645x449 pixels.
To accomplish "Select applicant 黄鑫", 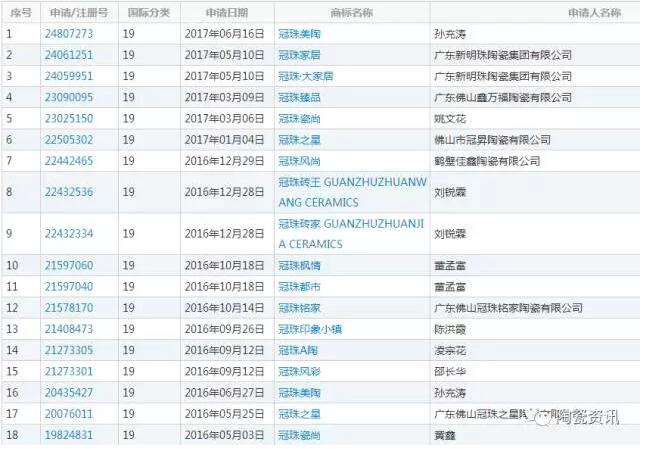I will coord(445,435).
